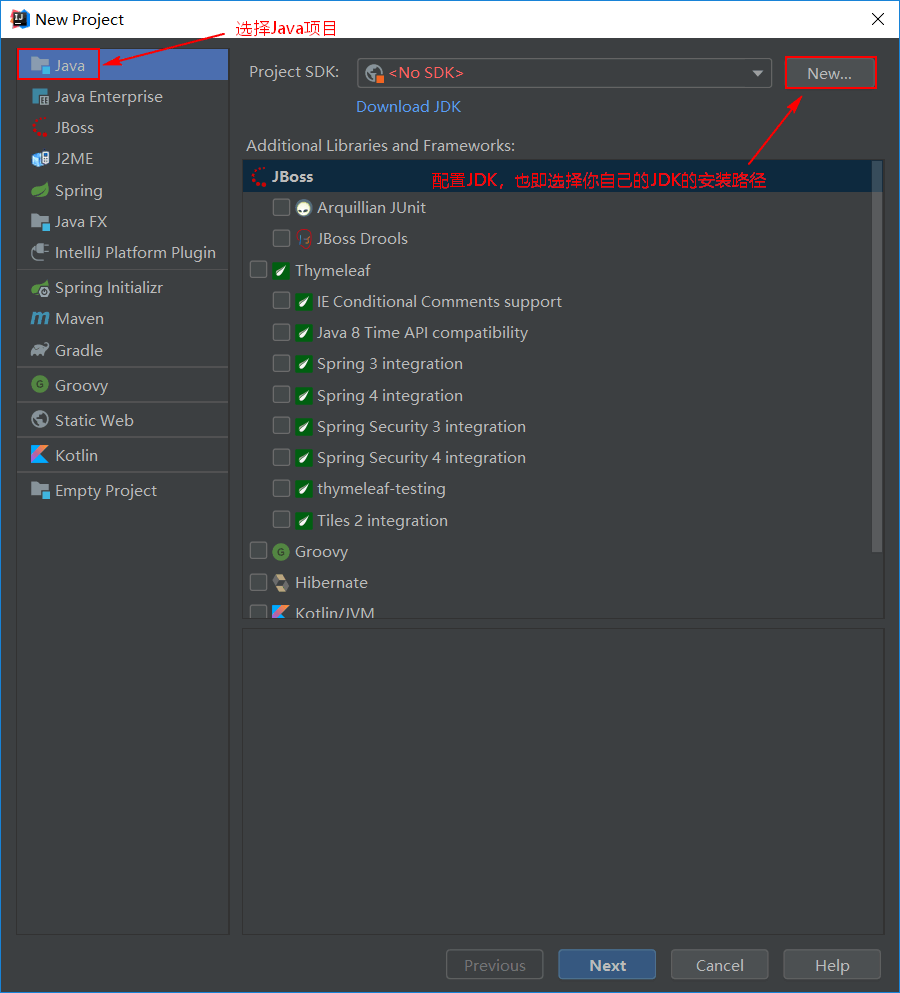Click 'Spring Security 4 integration' label
The width and height of the screenshot is (900, 993).
pyautogui.click(x=421, y=457)
